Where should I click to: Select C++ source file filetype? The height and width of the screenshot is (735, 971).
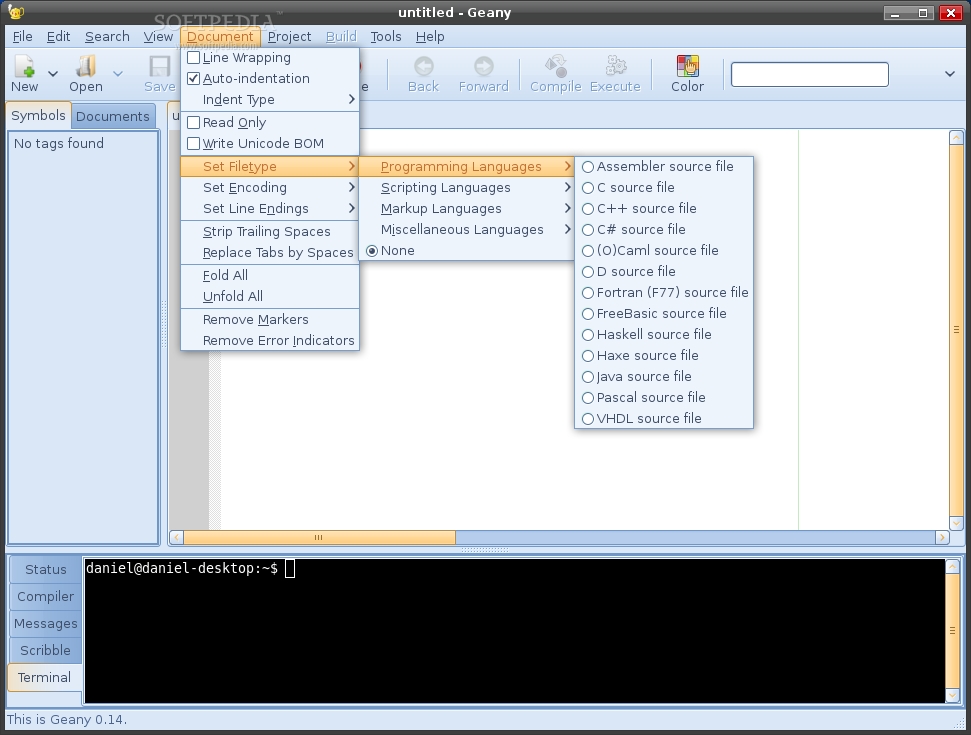point(664,209)
